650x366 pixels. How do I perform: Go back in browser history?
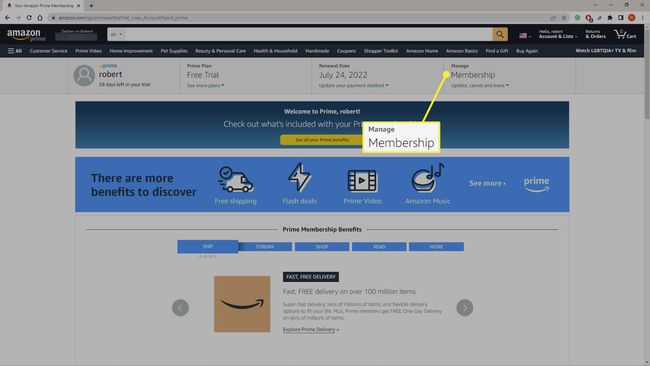7,17
